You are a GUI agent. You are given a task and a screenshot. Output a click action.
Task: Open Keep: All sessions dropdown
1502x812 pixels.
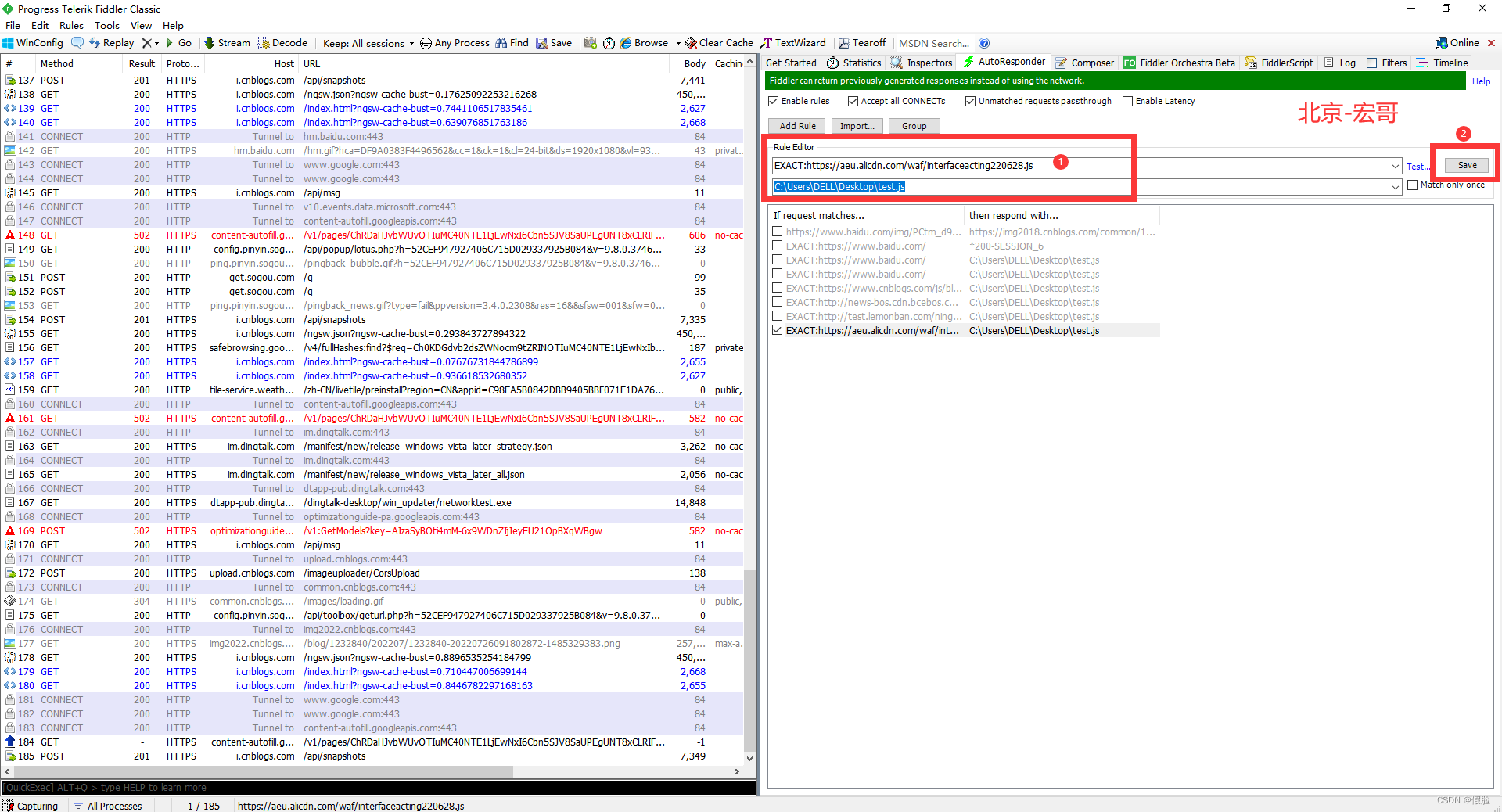pos(368,43)
